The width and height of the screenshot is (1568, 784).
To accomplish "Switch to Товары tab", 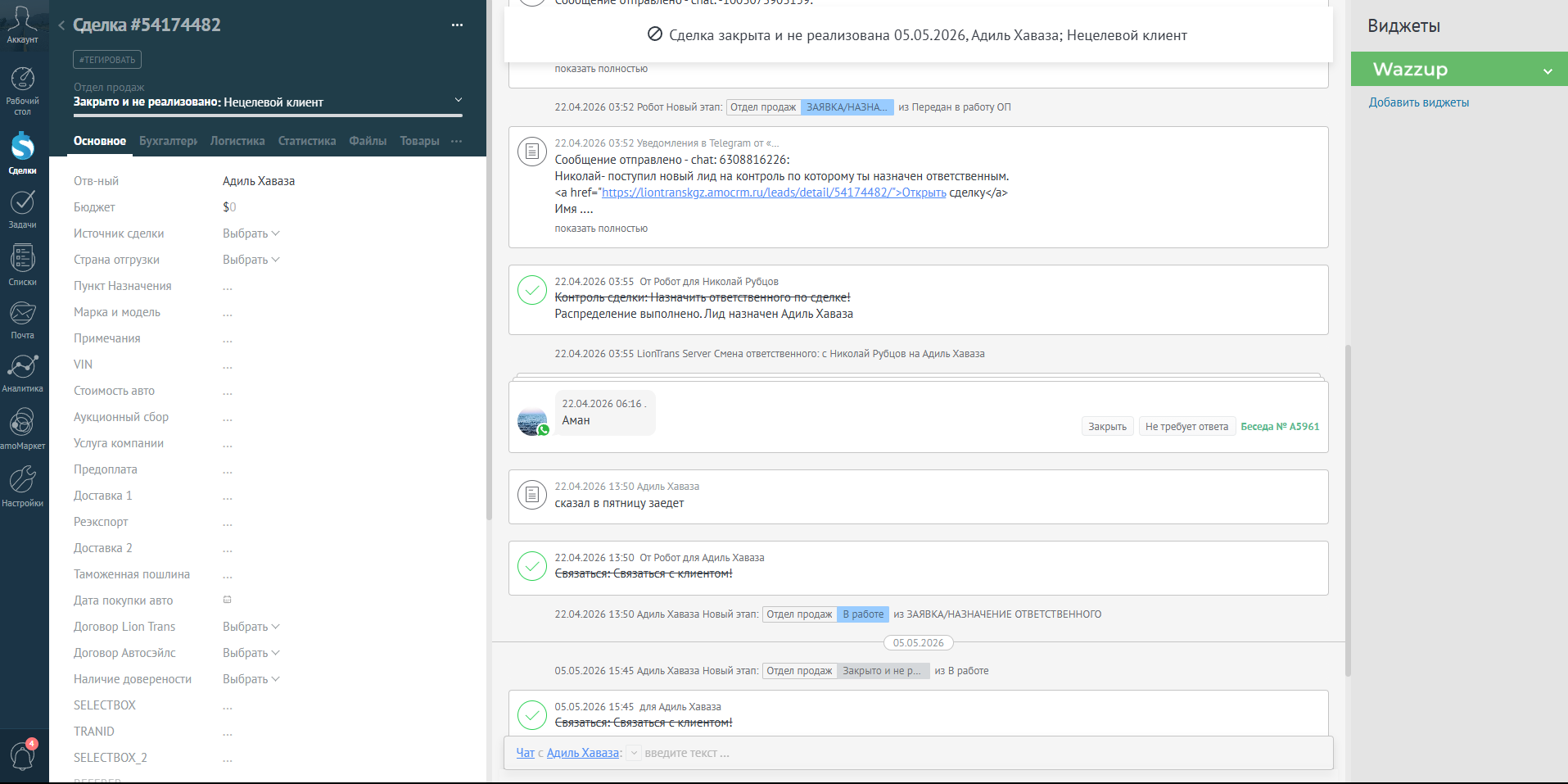I will point(419,141).
